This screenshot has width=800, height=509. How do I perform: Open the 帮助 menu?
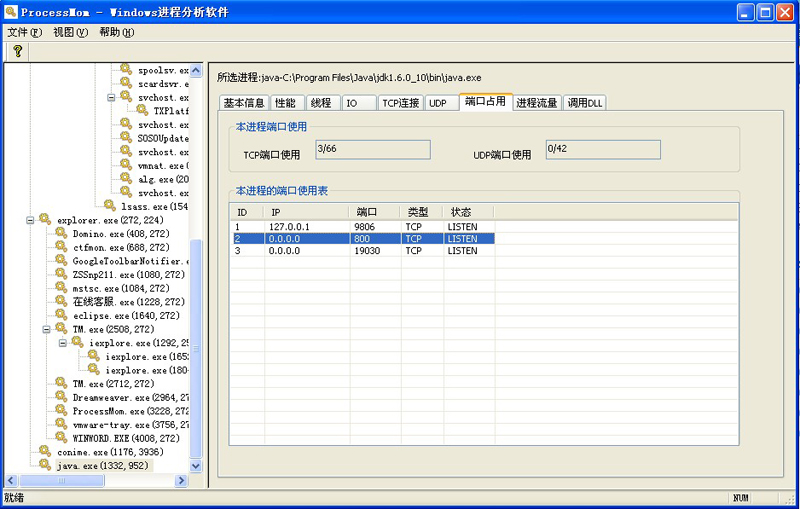click(116, 32)
